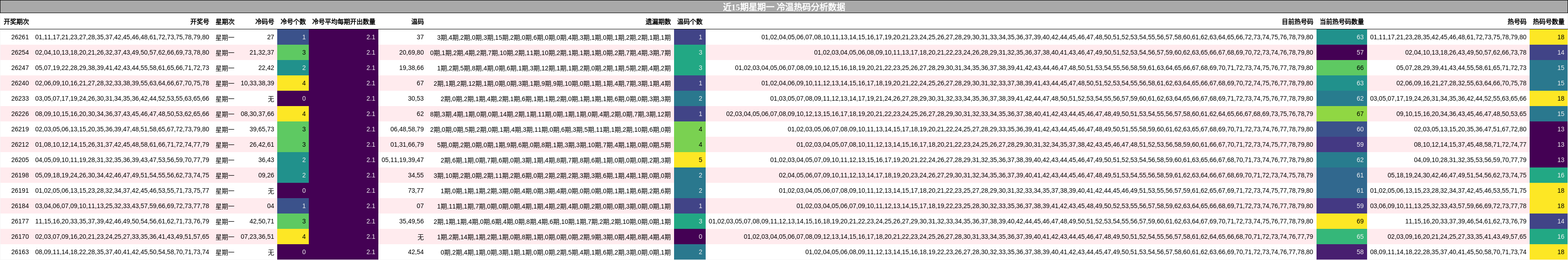Screen dimensions: 1568x260
Task: Click cold numbers cell 07,23,36,51
Action: coord(257,237)
